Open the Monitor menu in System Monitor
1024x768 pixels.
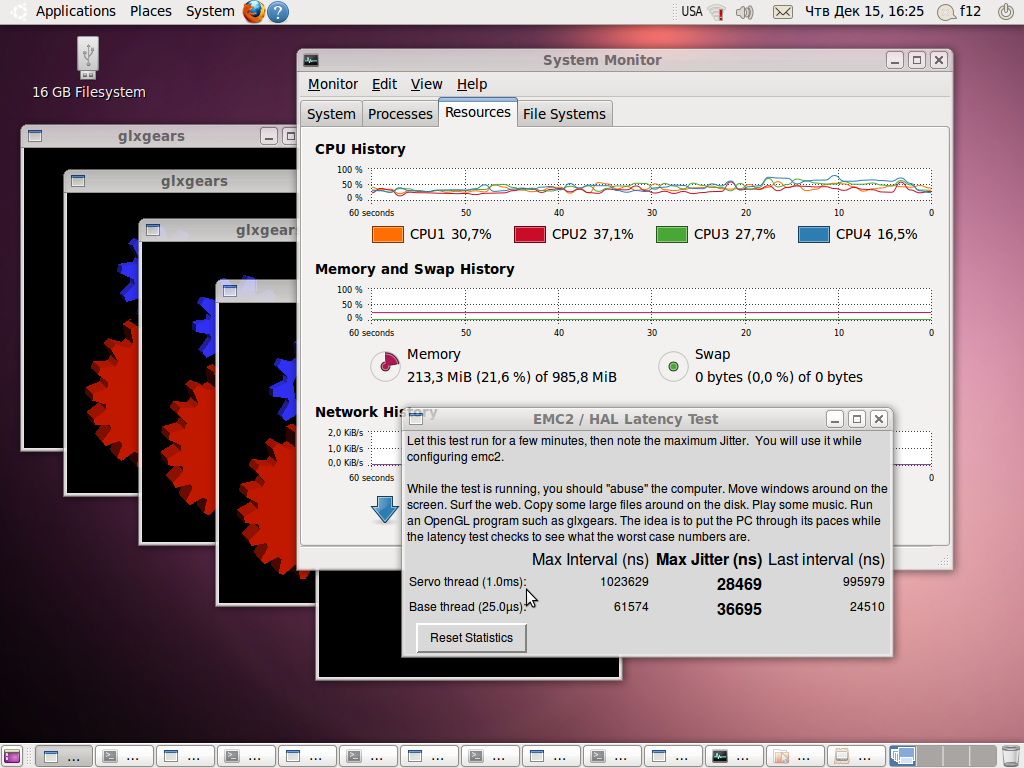pyautogui.click(x=332, y=84)
